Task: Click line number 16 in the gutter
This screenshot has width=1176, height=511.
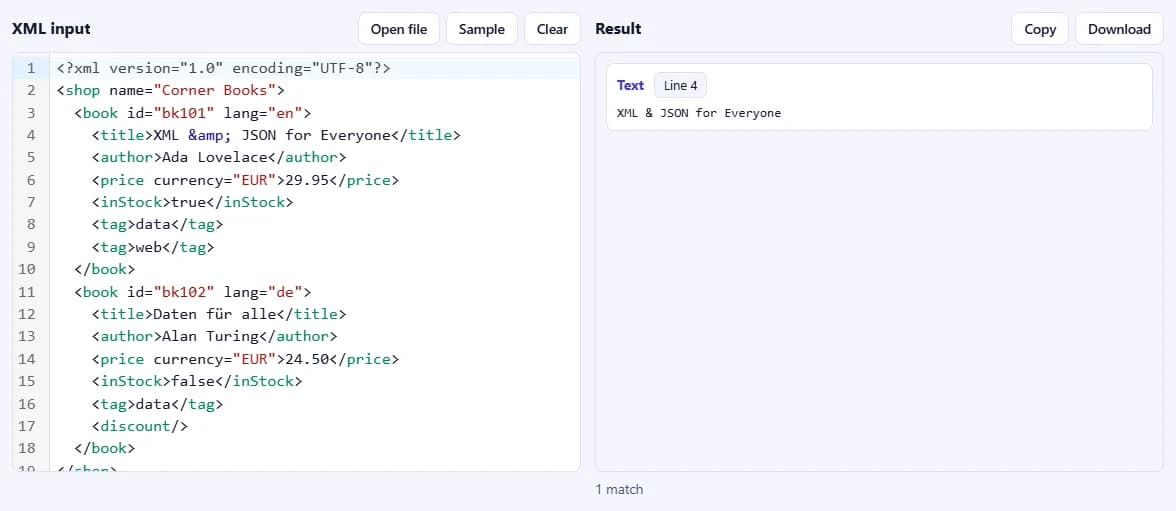Action: 27,404
